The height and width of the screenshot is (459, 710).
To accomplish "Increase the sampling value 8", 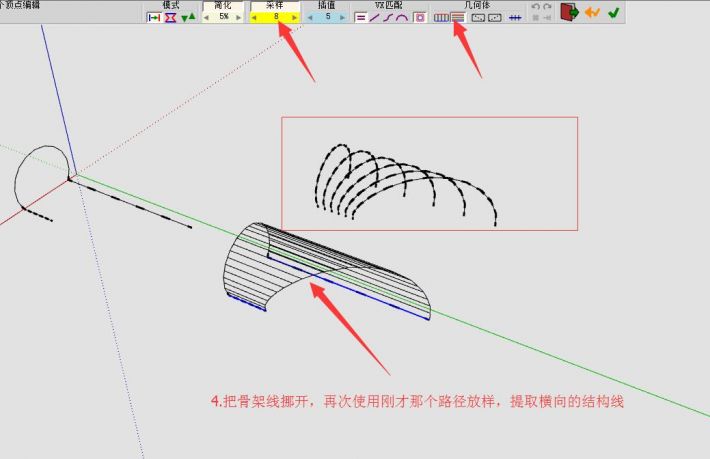I will [x=295, y=18].
